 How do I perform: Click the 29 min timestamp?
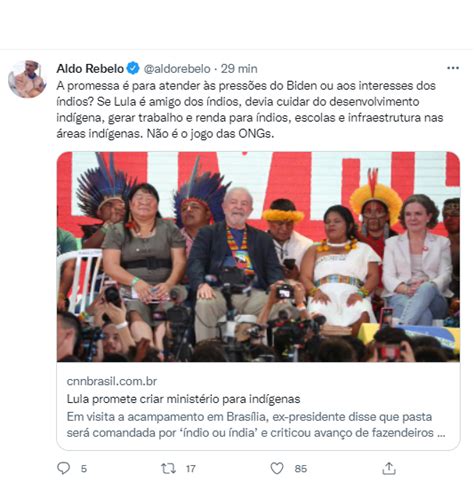click(x=239, y=69)
